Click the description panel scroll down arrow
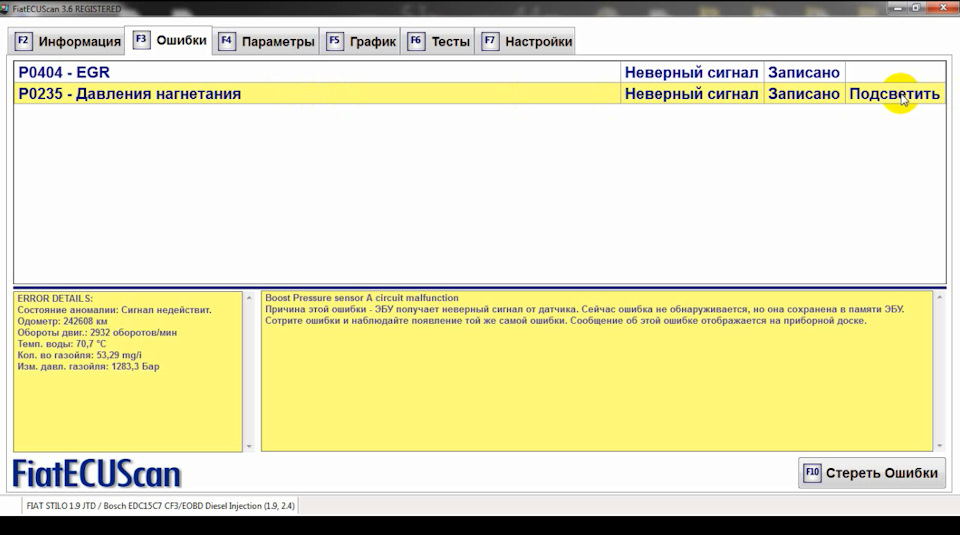 pyautogui.click(x=940, y=446)
